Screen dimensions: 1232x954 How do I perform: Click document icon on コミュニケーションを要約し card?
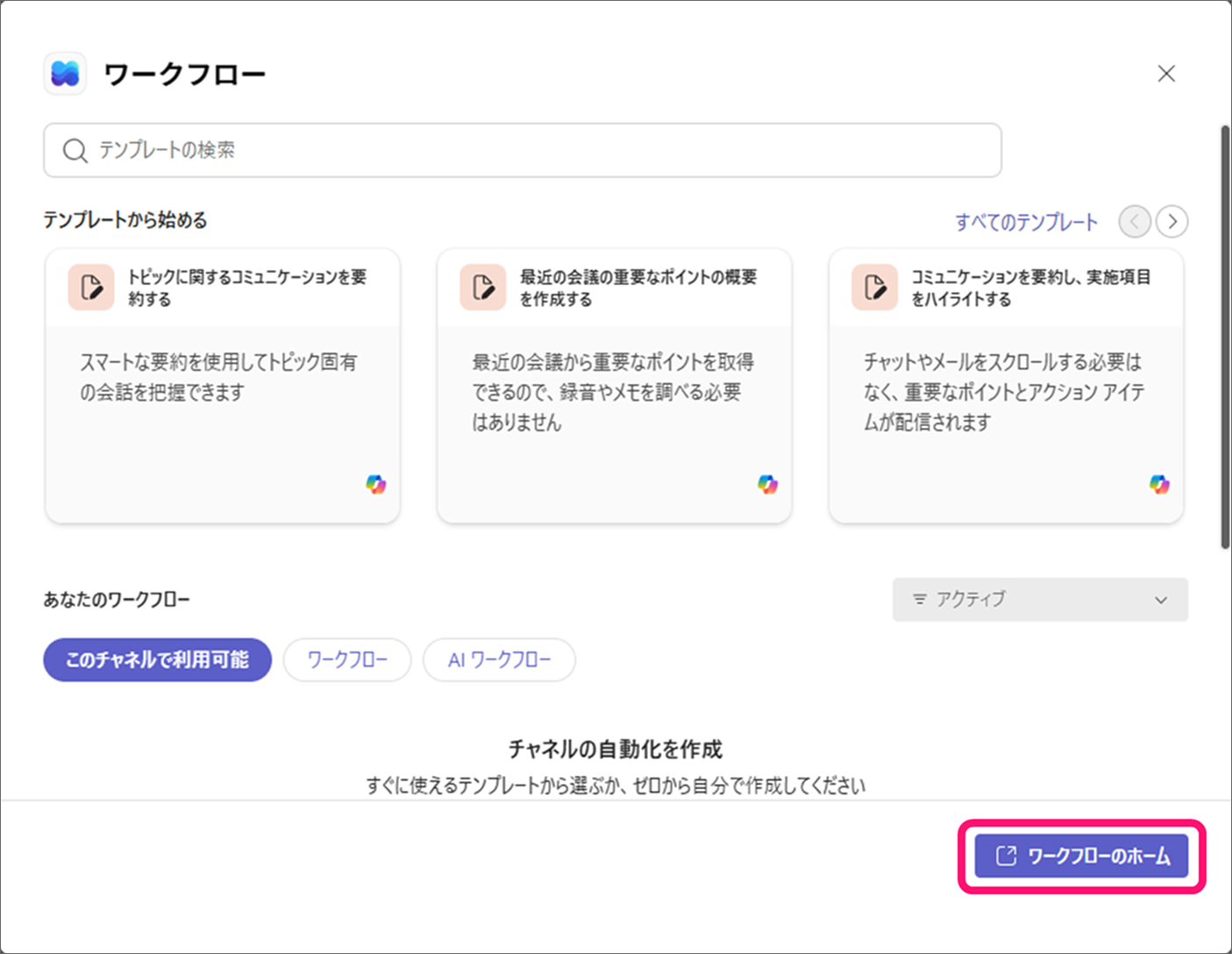(x=874, y=288)
